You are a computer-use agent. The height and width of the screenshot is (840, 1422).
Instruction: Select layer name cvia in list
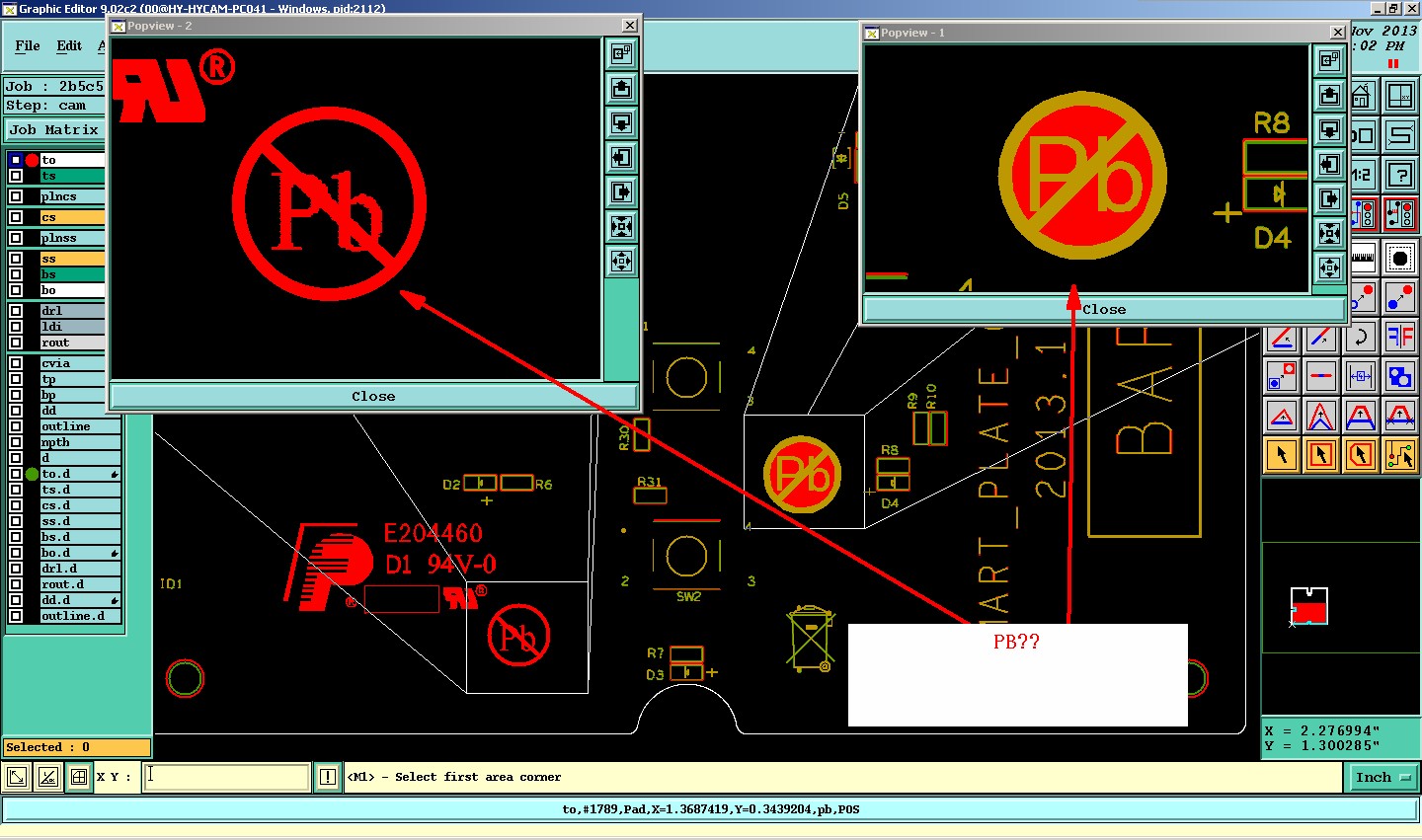click(80, 363)
